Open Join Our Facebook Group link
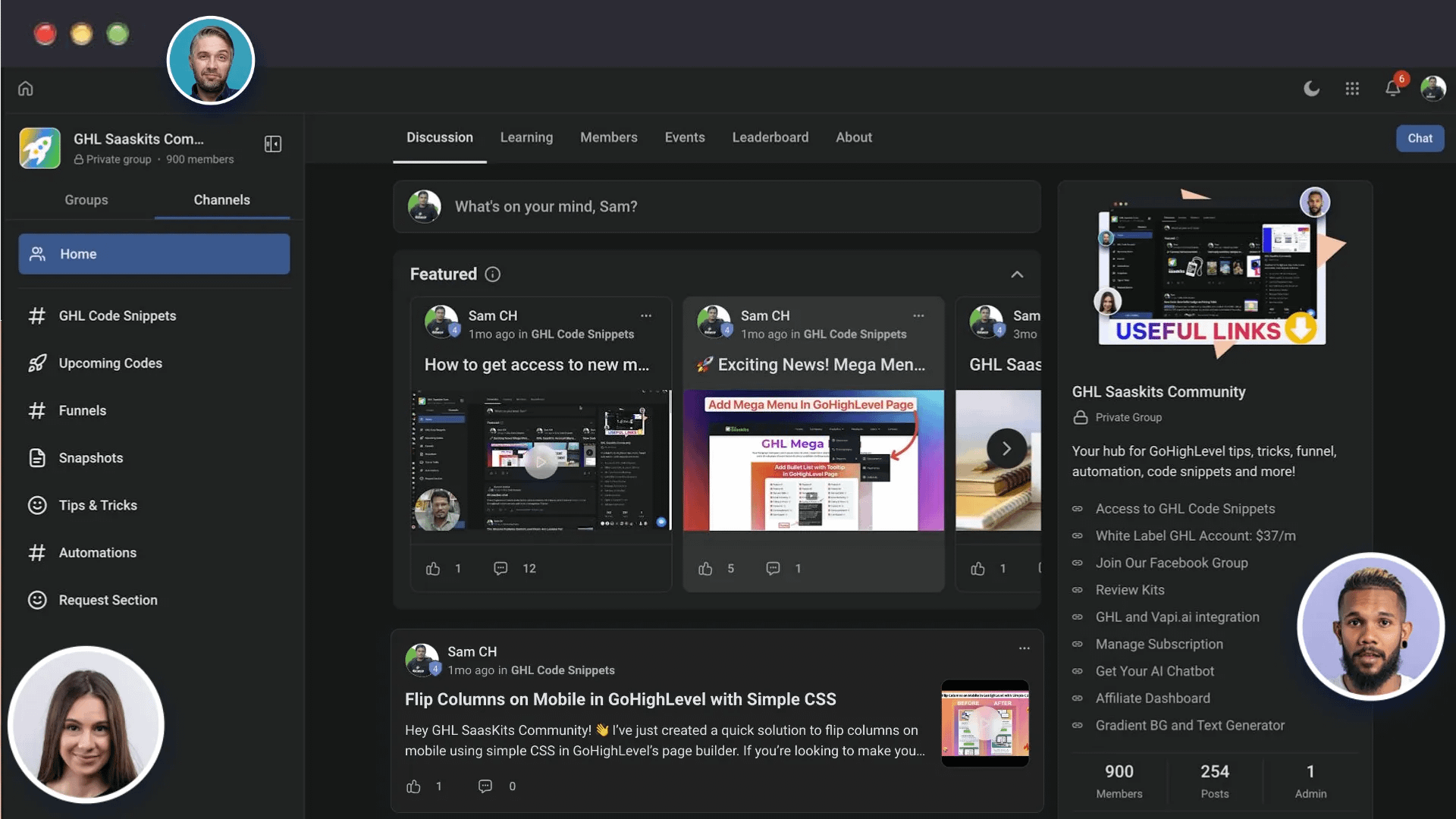This screenshot has height=819, width=1456. click(x=1172, y=563)
